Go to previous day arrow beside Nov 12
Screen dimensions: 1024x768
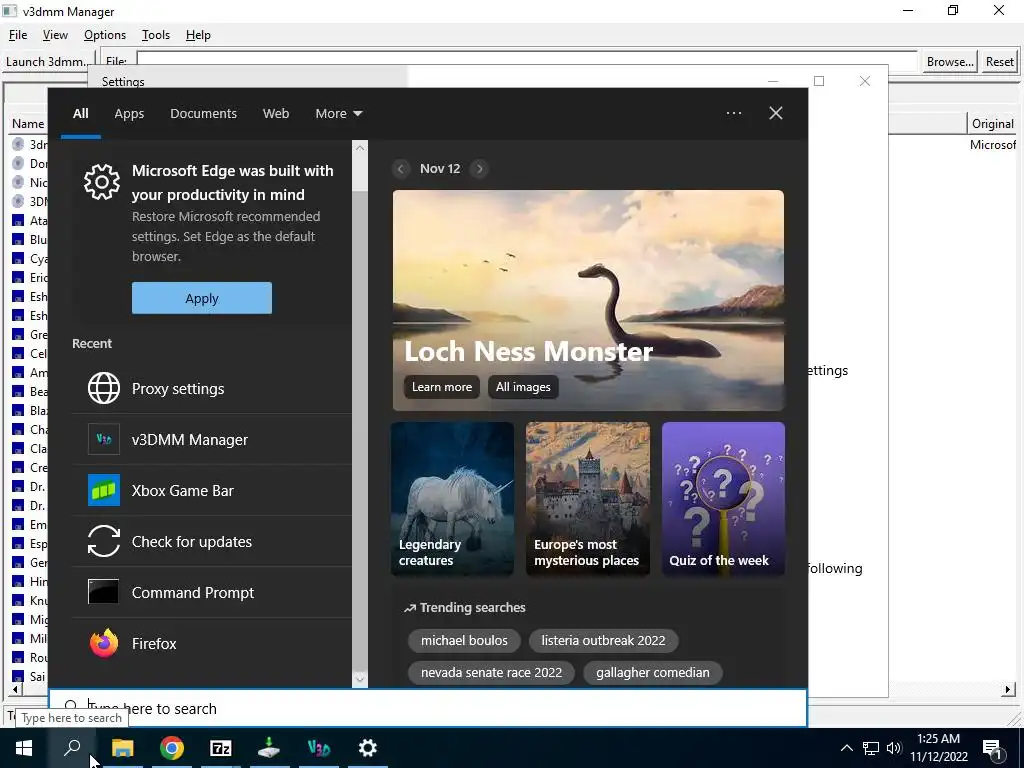pyautogui.click(x=402, y=169)
